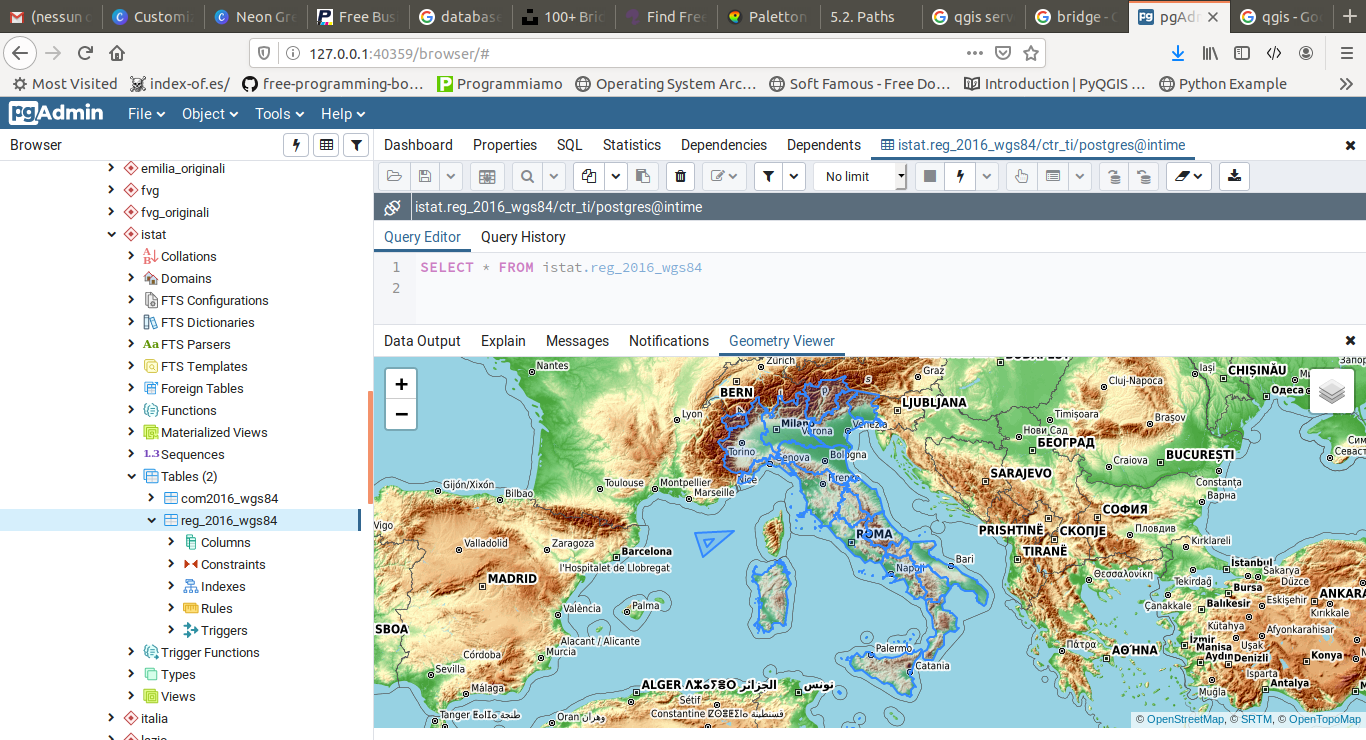Click into the SQL query editor text
The image size is (1366, 740).
561,268
